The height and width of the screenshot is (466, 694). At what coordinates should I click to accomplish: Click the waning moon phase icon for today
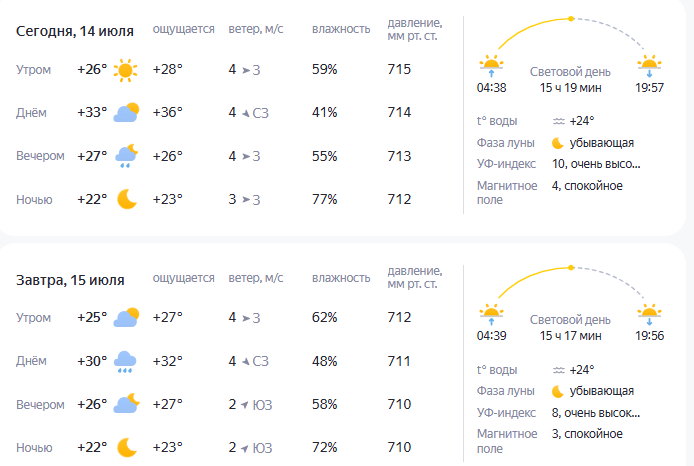coord(558,143)
